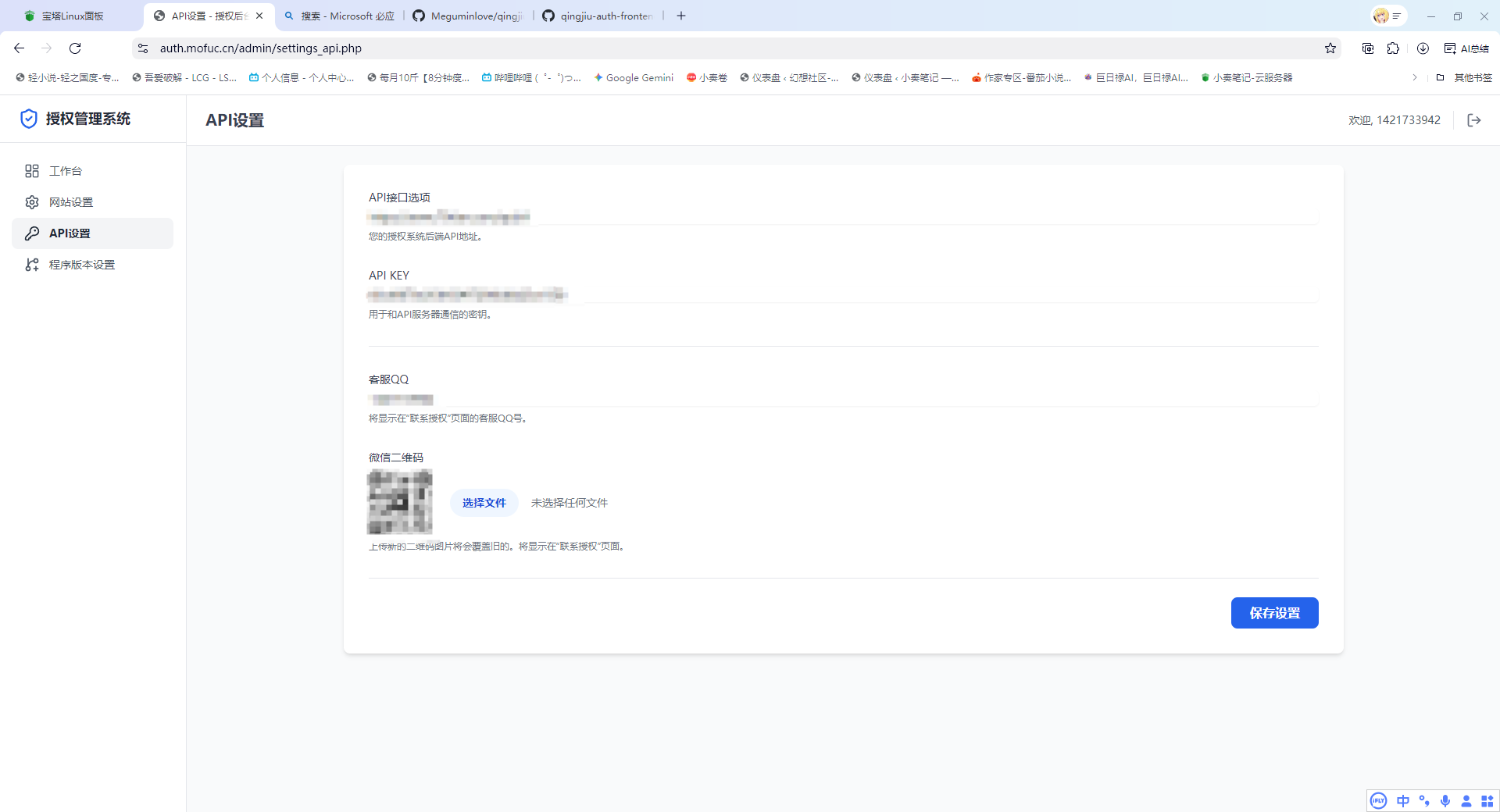Click the 保存设置 save button
1500x812 pixels.
pyautogui.click(x=1274, y=613)
